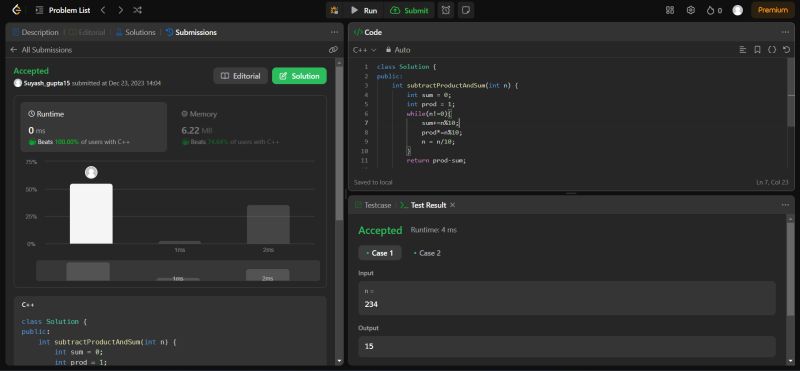
Task: Expand the Code panel more options
Action: pyautogui.click(x=785, y=32)
